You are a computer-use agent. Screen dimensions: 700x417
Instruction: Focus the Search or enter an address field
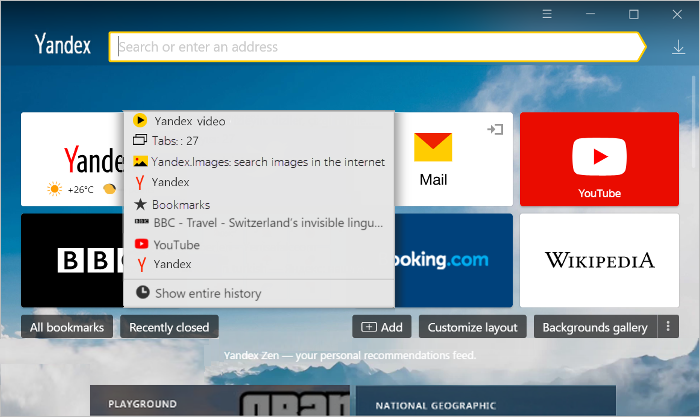pos(378,46)
